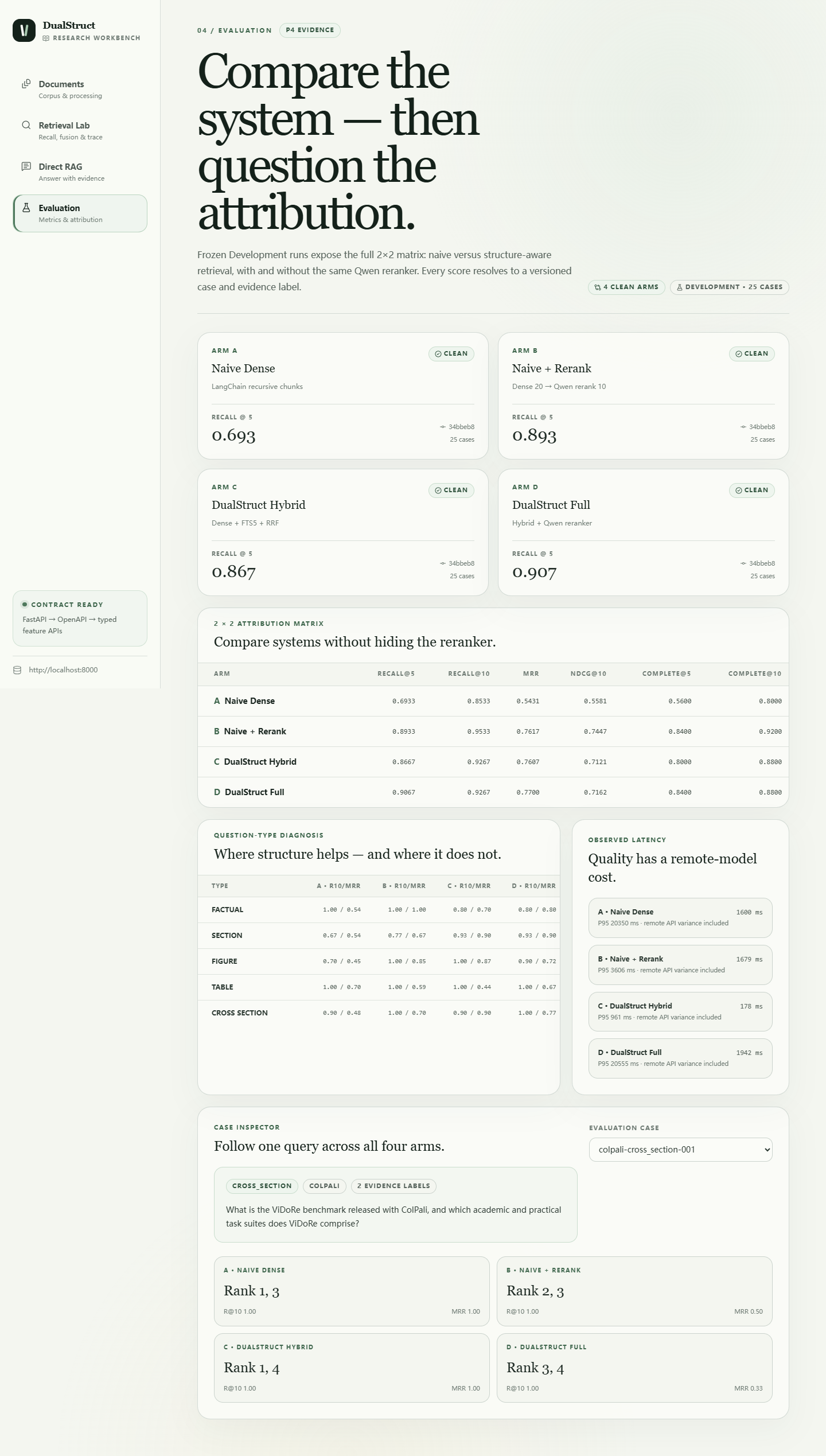This screenshot has width=826, height=1456.
Task: Click the D • DualStruct Full Rank 3, 4 card
Action: pyautogui.click(x=634, y=1368)
